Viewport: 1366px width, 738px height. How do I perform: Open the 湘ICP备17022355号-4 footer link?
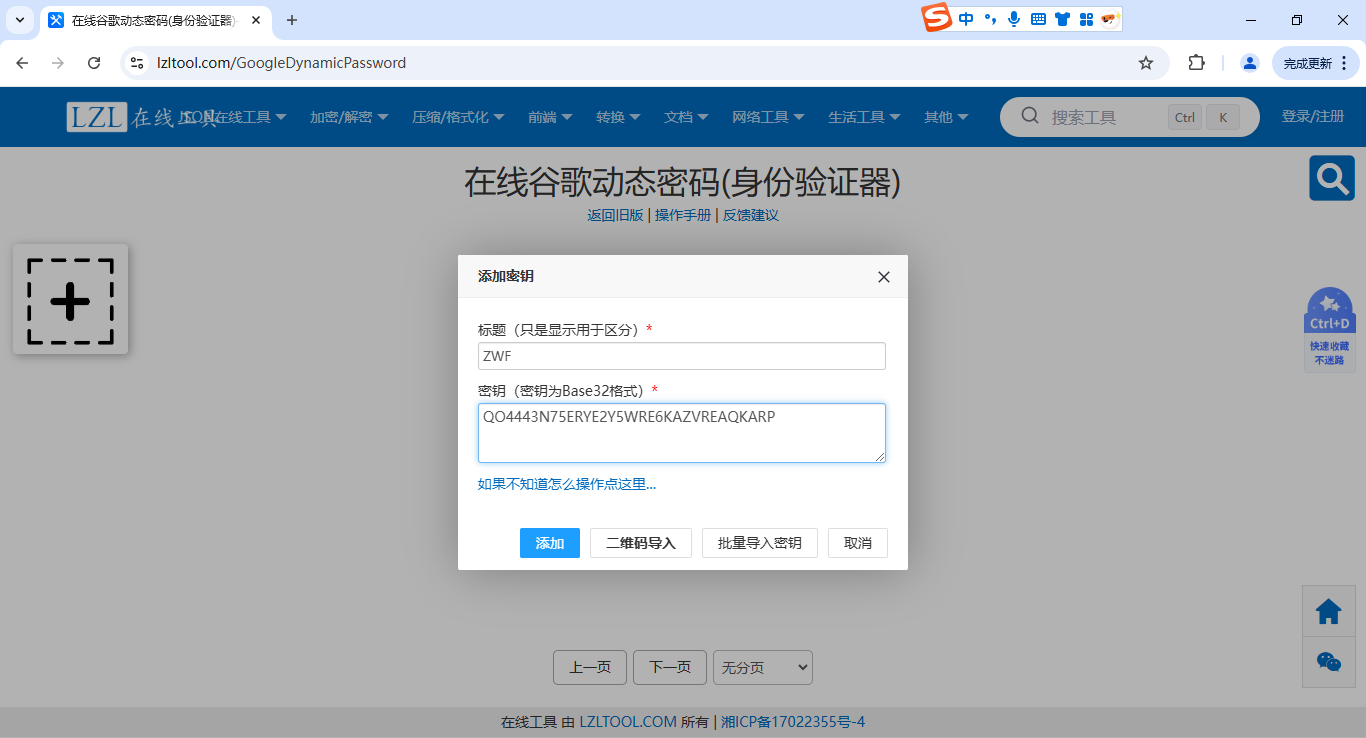[793, 722]
